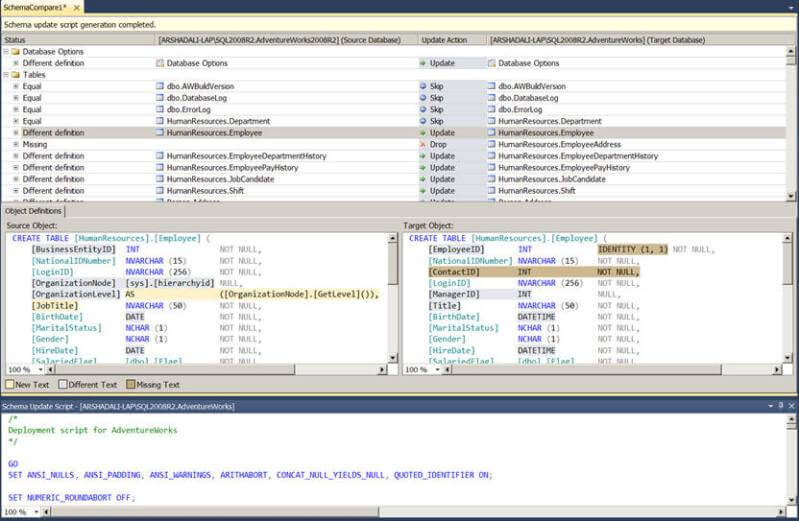Screen dimensions: 799x521
Task: Open window position menu of Schema Update Script
Action: [770, 406]
